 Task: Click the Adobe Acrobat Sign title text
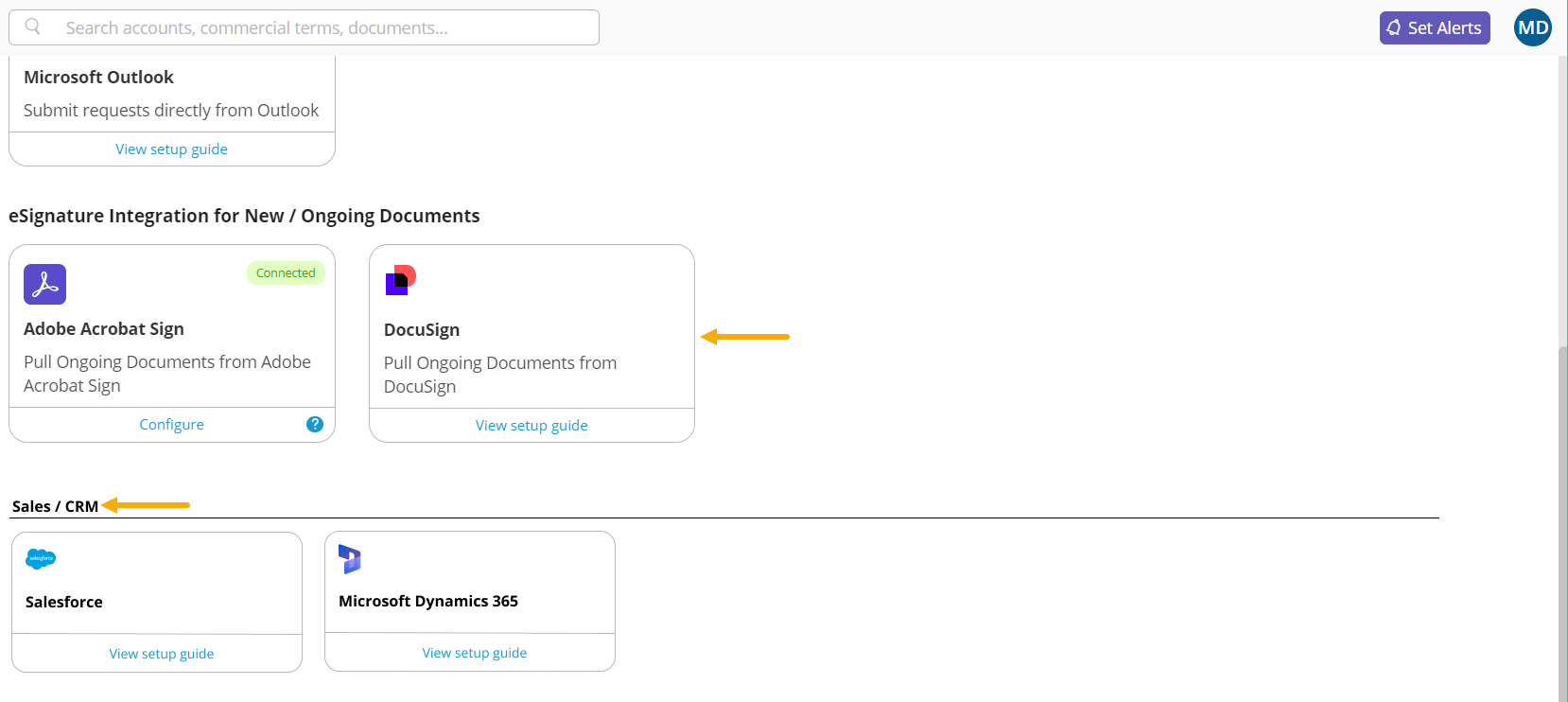104,328
